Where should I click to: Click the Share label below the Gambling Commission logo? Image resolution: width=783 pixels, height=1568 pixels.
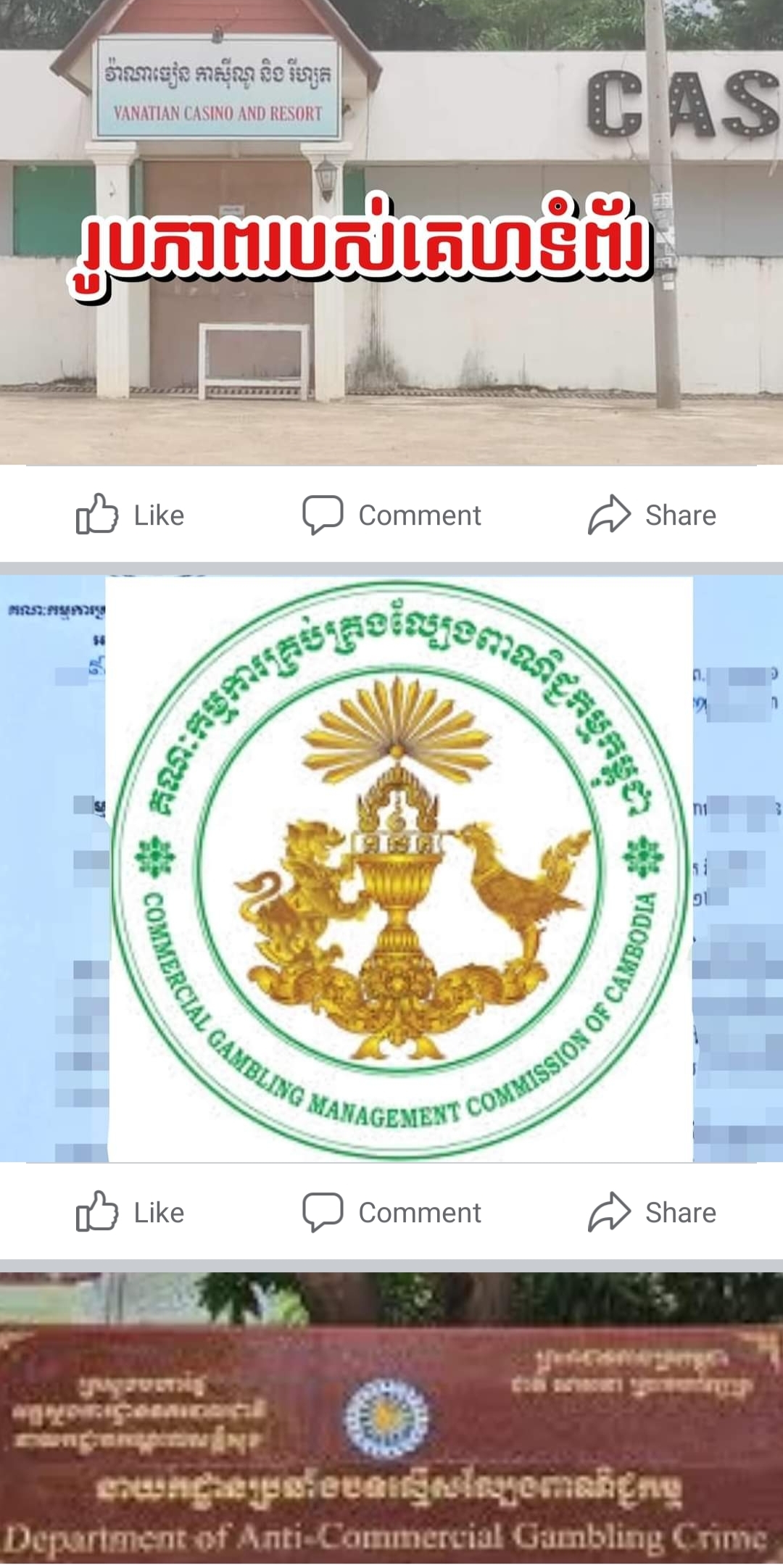coord(681,1213)
